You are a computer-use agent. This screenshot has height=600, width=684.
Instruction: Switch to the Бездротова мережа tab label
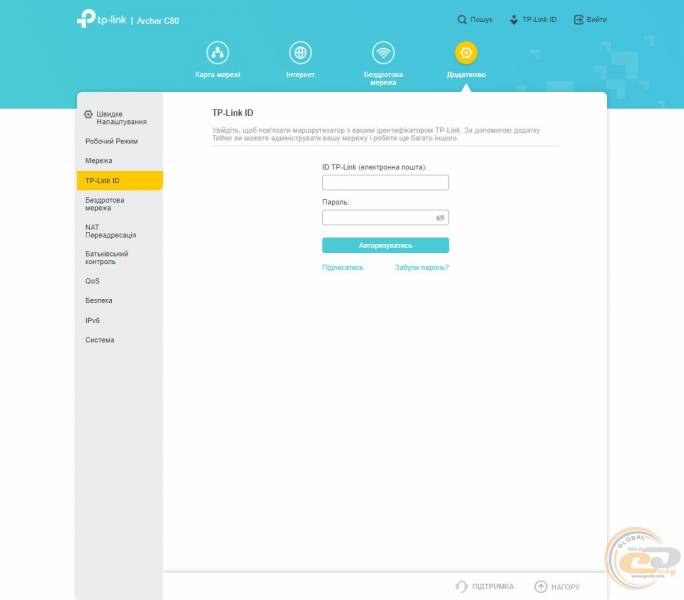[x=383, y=79]
